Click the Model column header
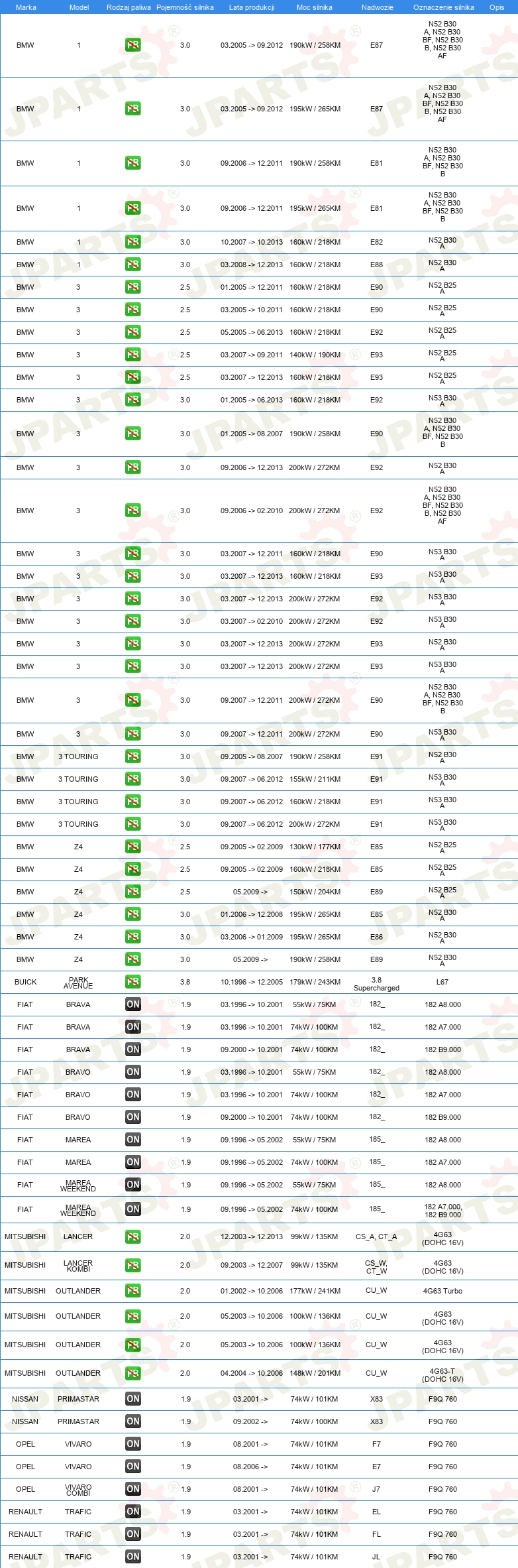Image resolution: width=518 pixels, height=1568 pixels. click(x=79, y=7)
